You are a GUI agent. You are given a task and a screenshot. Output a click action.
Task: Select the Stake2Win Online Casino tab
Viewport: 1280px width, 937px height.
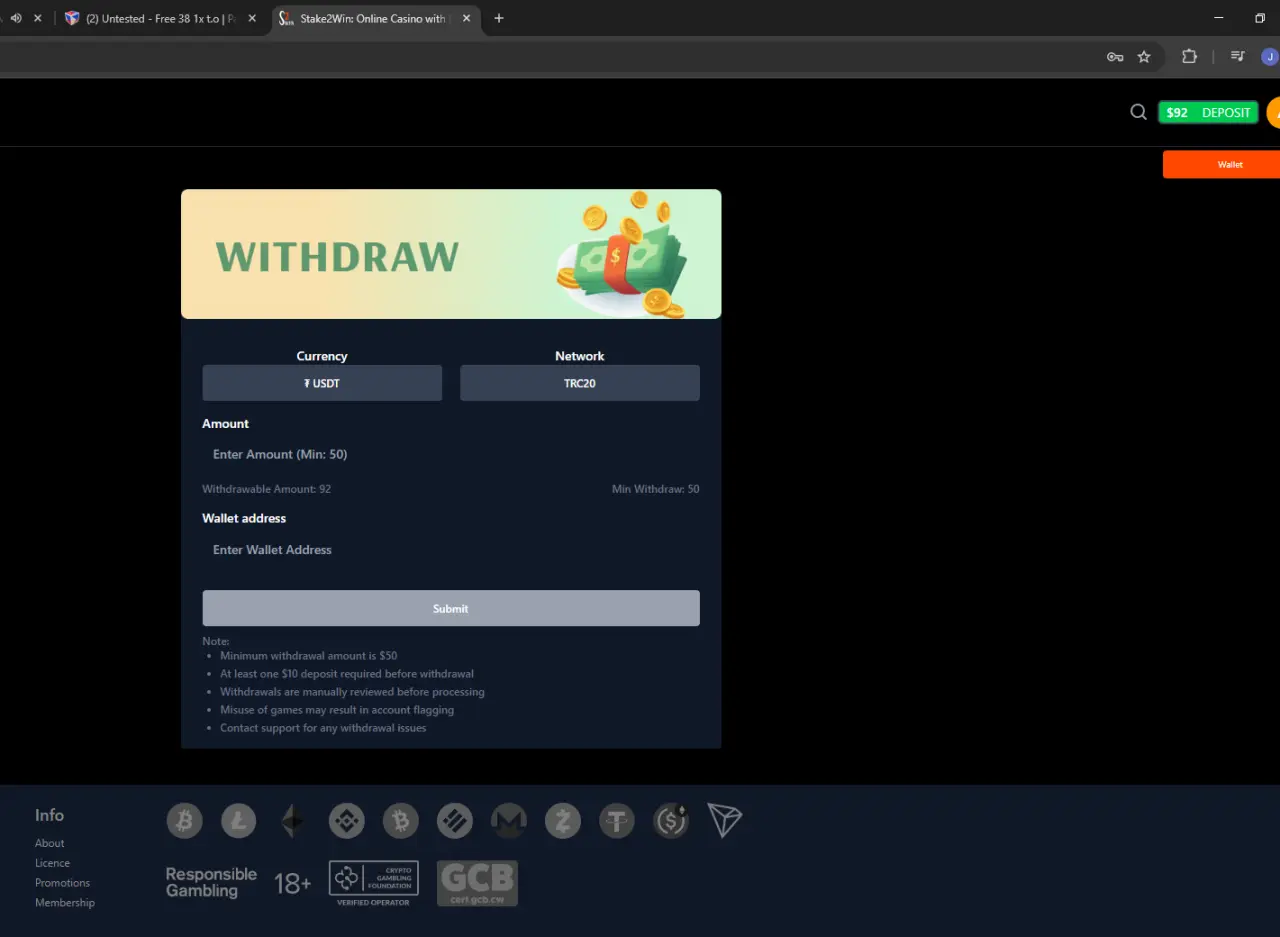[377, 18]
